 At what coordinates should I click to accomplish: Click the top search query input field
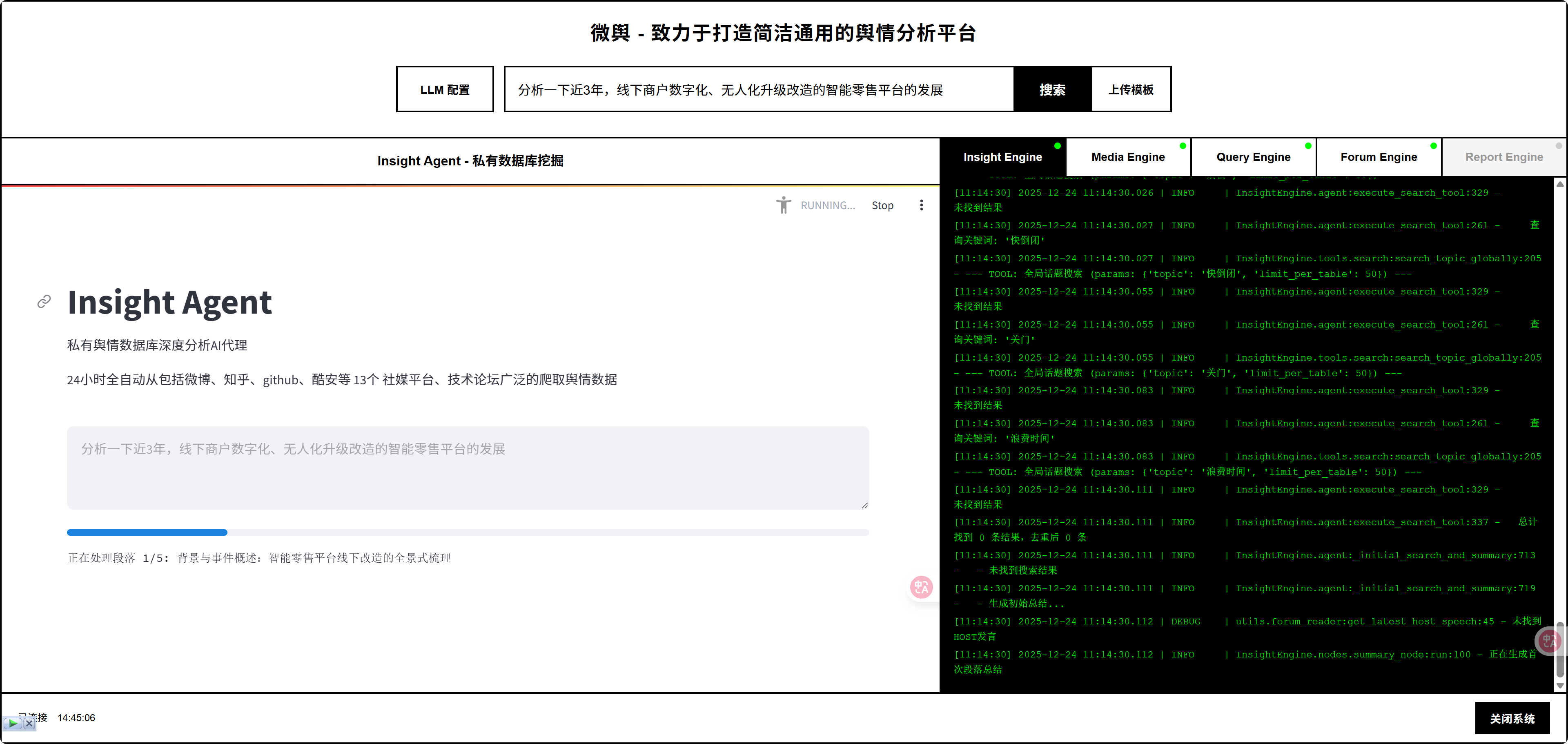758,89
